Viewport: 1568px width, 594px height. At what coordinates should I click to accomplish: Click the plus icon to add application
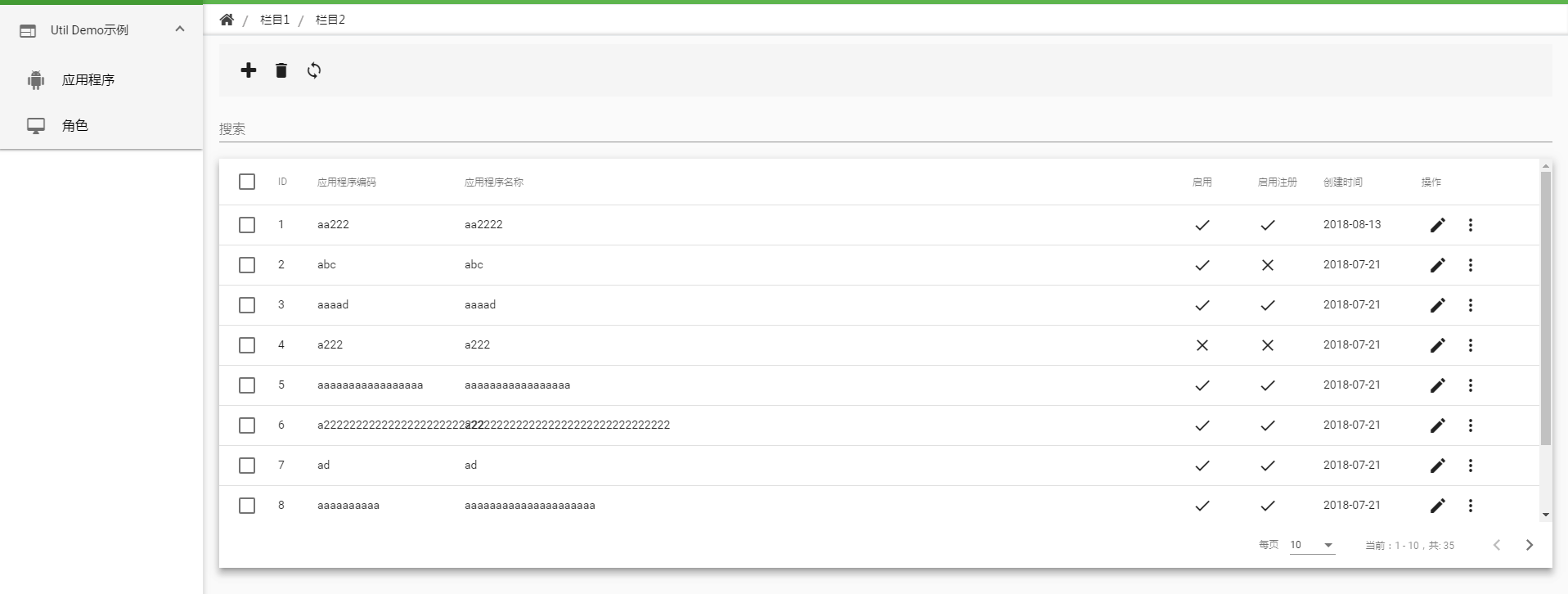point(249,70)
